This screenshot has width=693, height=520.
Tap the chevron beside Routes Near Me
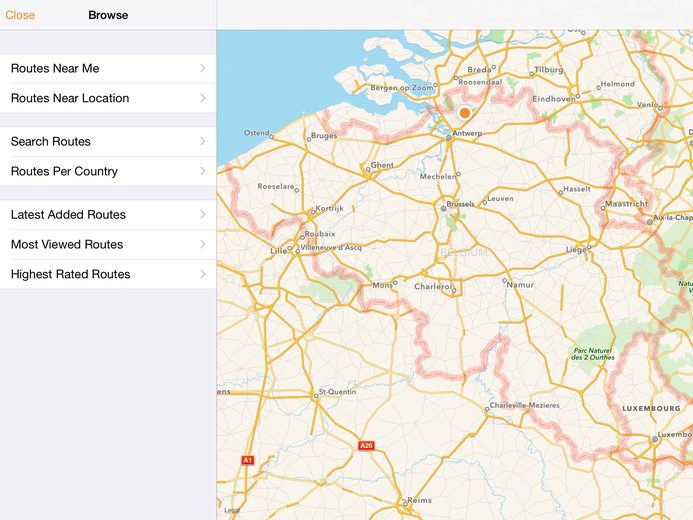point(203,68)
